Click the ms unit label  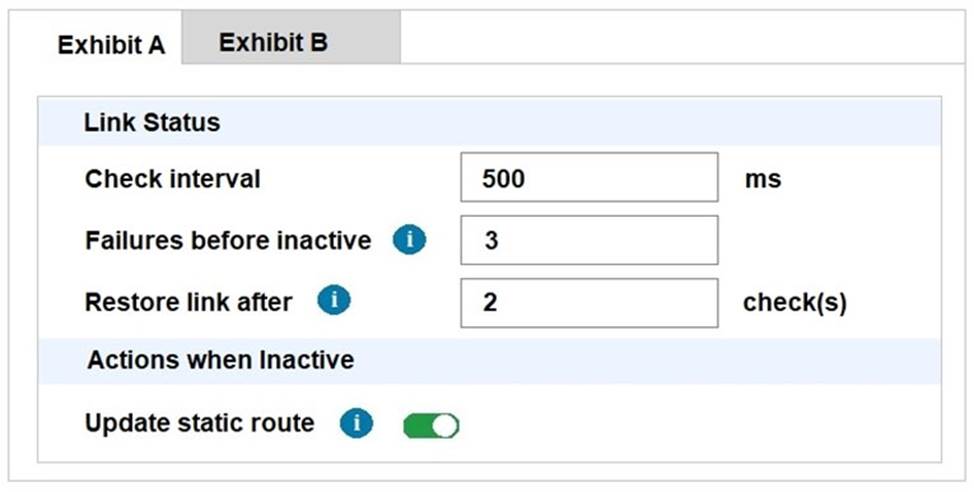(762, 180)
